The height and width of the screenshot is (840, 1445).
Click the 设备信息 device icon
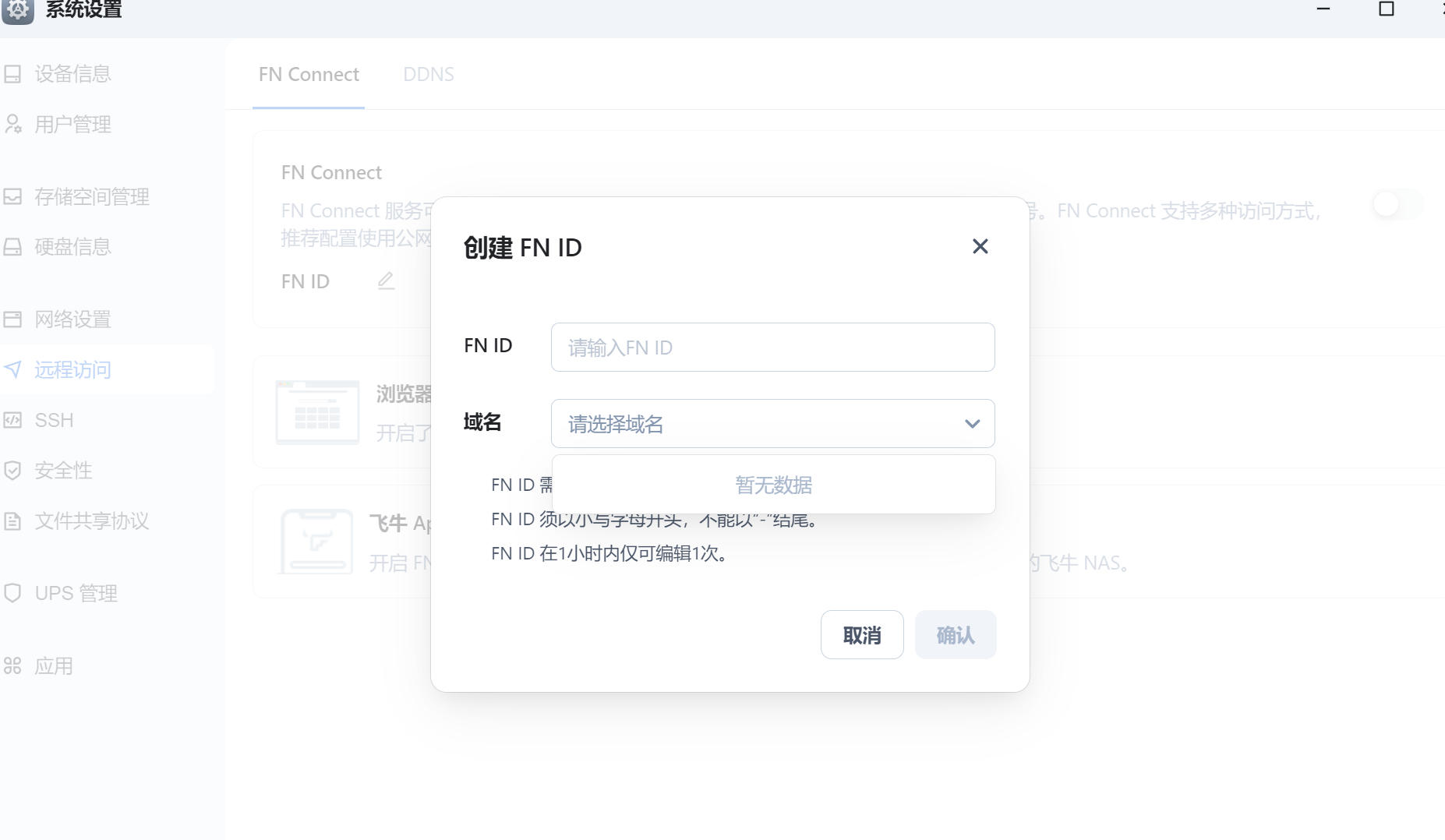[x=12, y=74]
